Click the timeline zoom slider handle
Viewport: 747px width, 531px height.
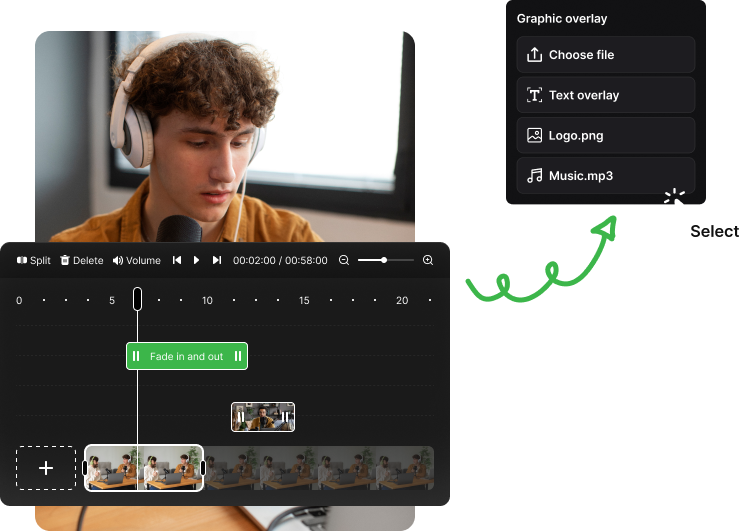(384, 260)
